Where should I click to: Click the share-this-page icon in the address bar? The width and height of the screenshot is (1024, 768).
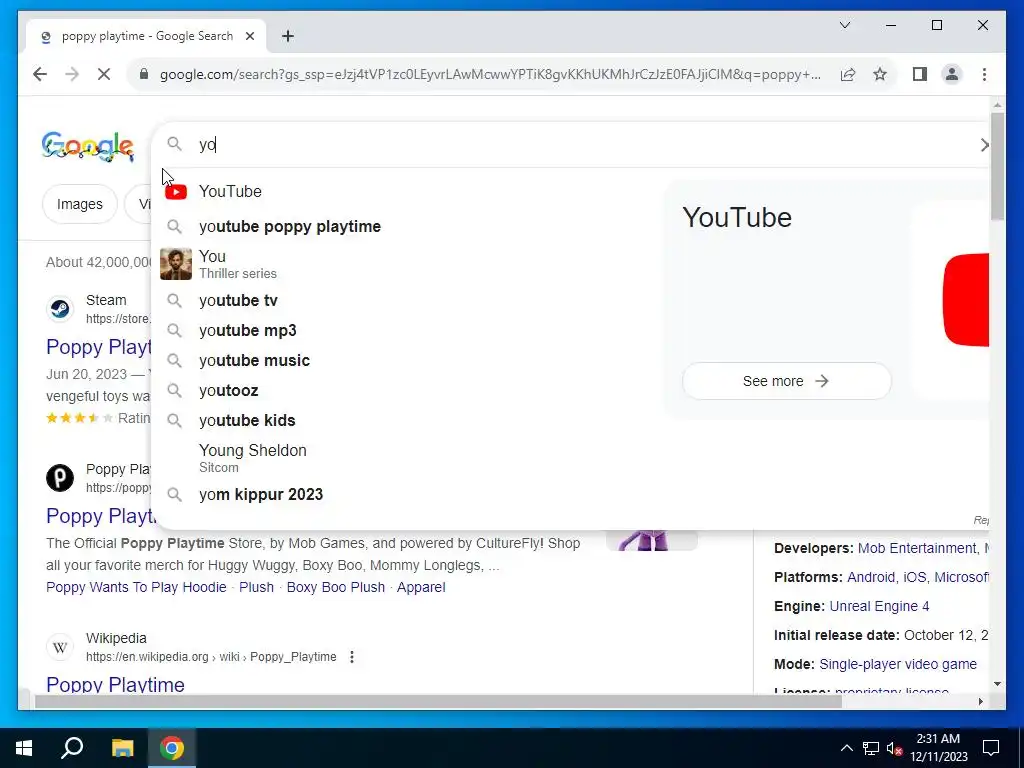click(x=848, y=74)
